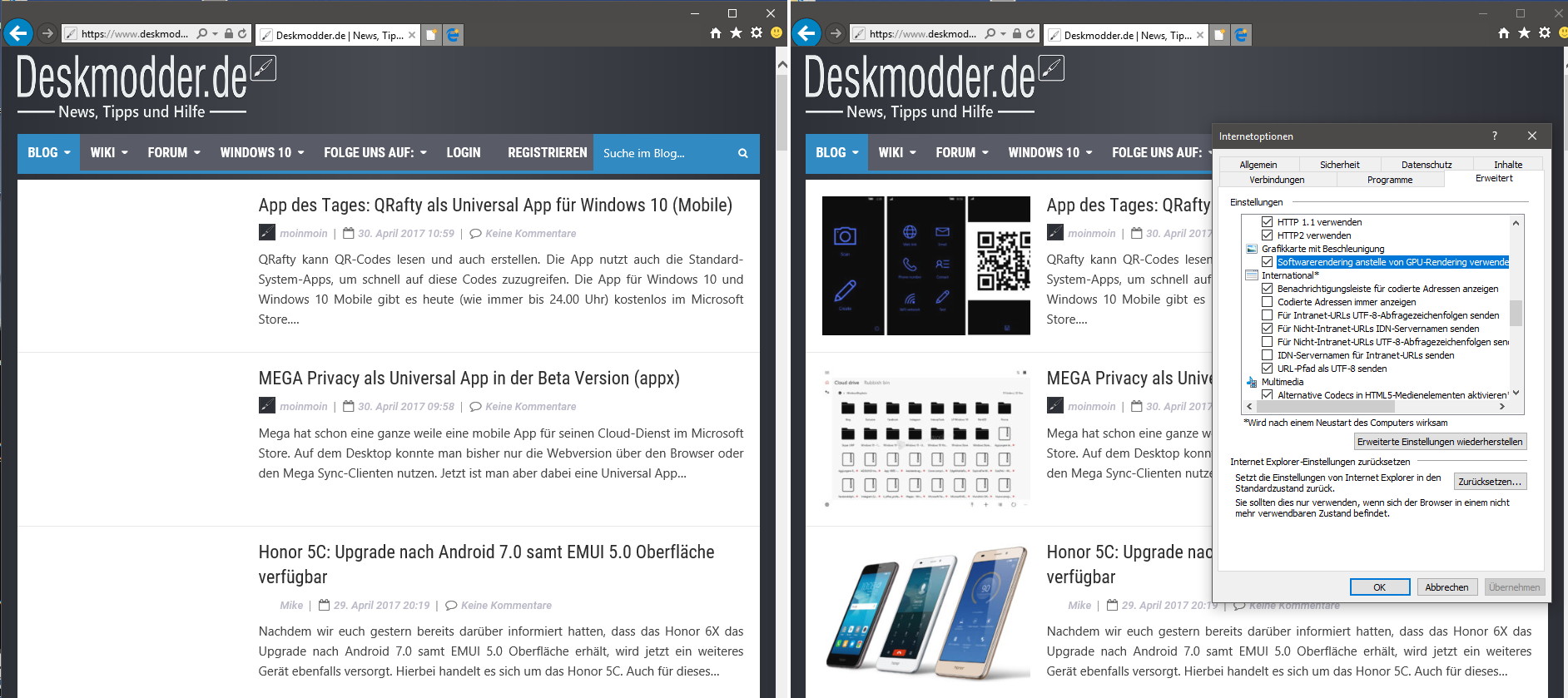Toggle 'HTTP 1.1 verwenden' checkbox
The width and height of the screenshot is (1568, 698).
[x=1267, y=222]
